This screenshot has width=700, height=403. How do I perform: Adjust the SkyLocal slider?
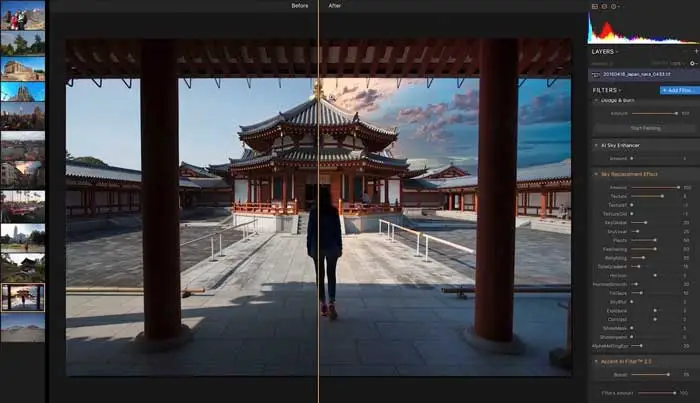655,231
